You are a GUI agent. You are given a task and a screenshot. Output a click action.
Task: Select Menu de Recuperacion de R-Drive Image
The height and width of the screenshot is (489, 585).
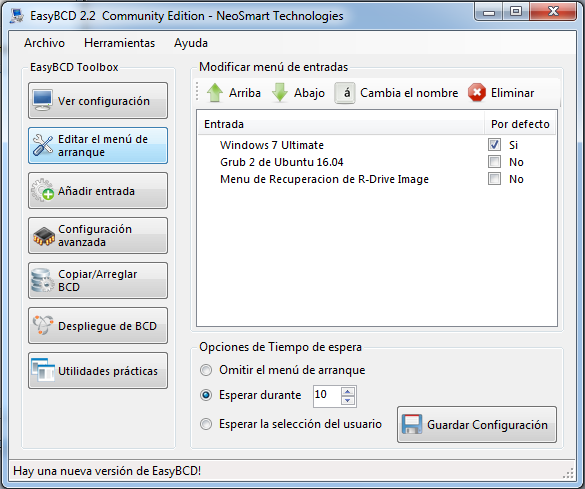[x=324, y=179]
